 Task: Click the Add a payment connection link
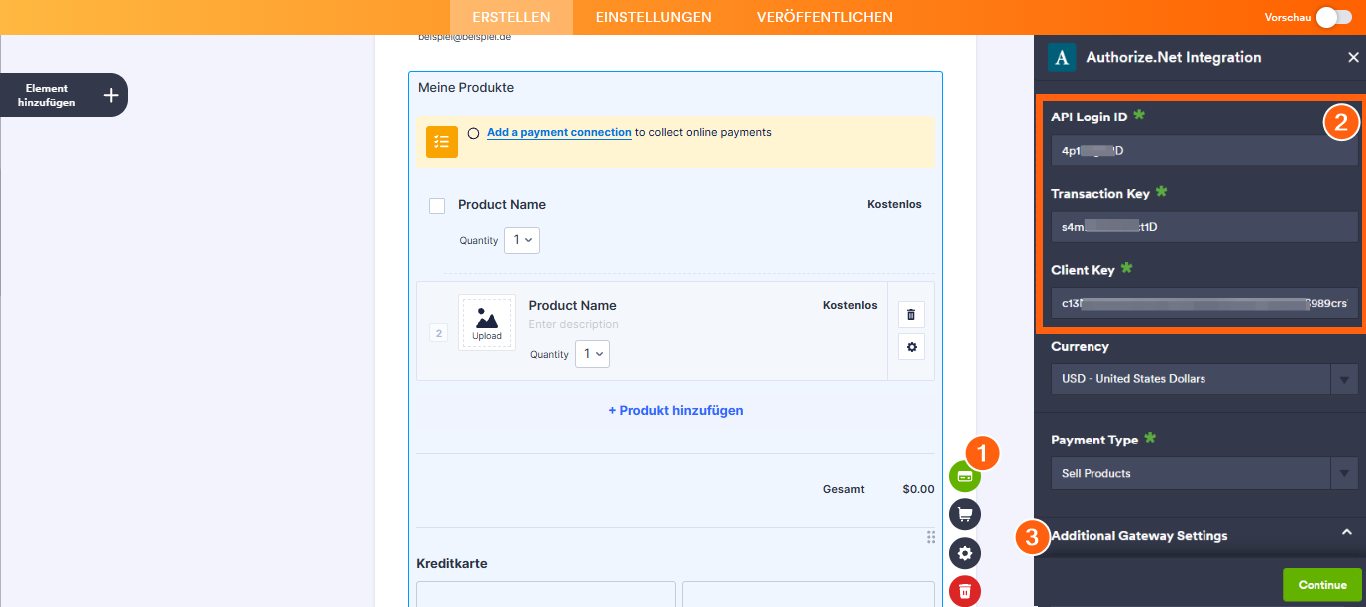coord(559,132)
